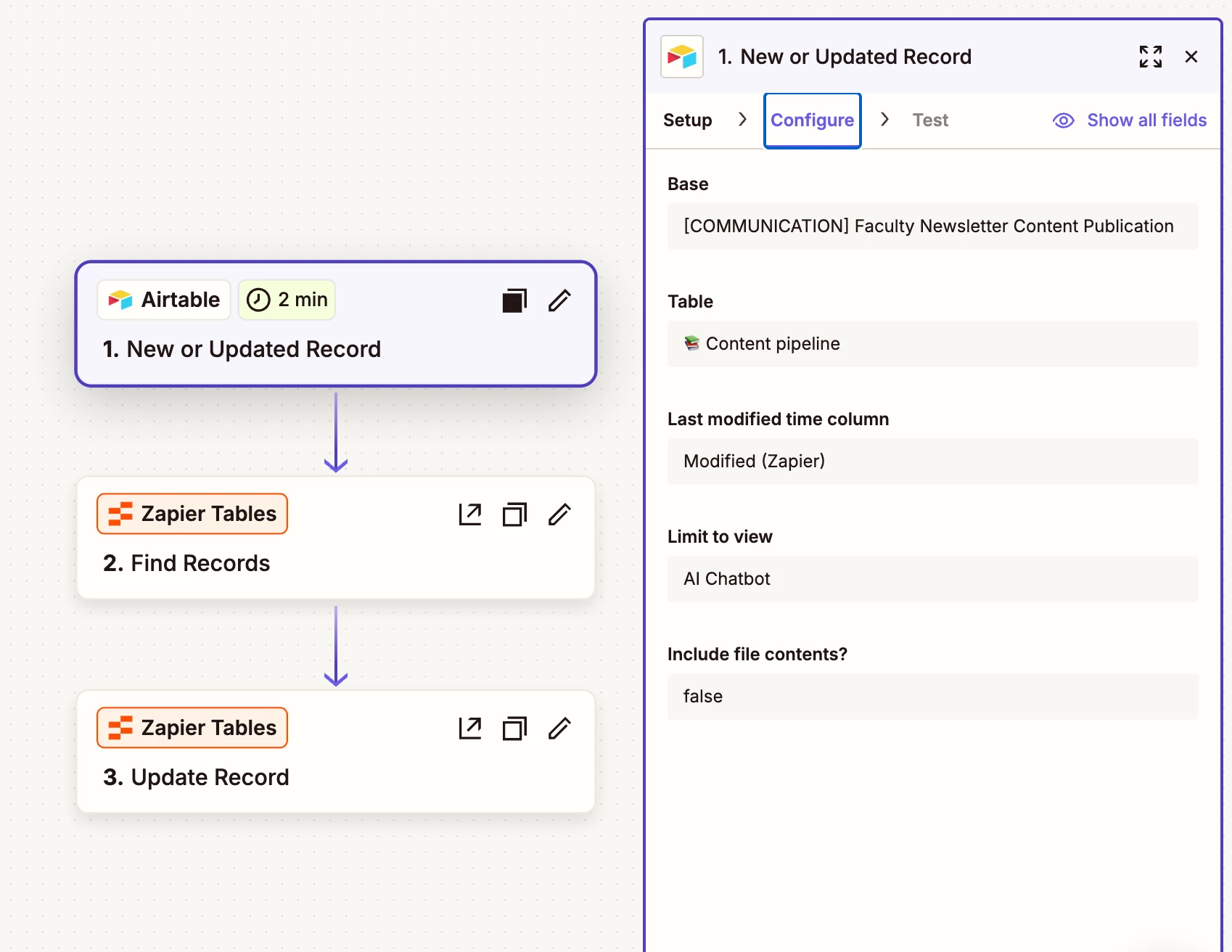Duplicate the Update Record step
The height and width of the screenshot is (952, 1232).
coord(514,729)
